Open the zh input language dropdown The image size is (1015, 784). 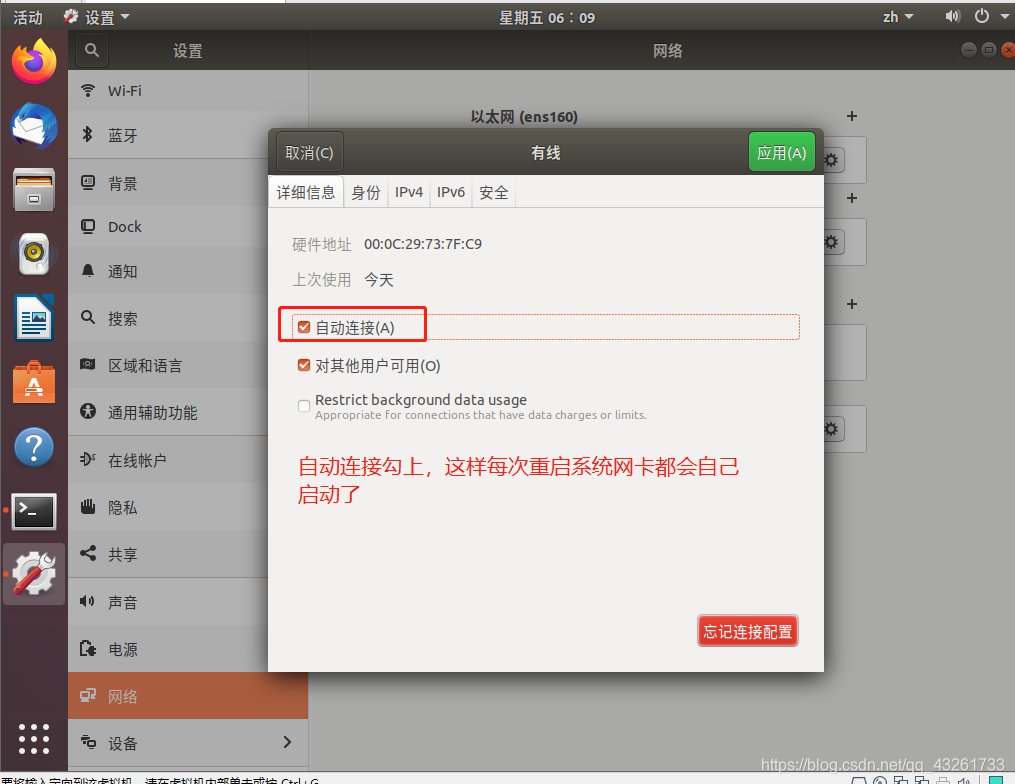(x=898, y=17)
